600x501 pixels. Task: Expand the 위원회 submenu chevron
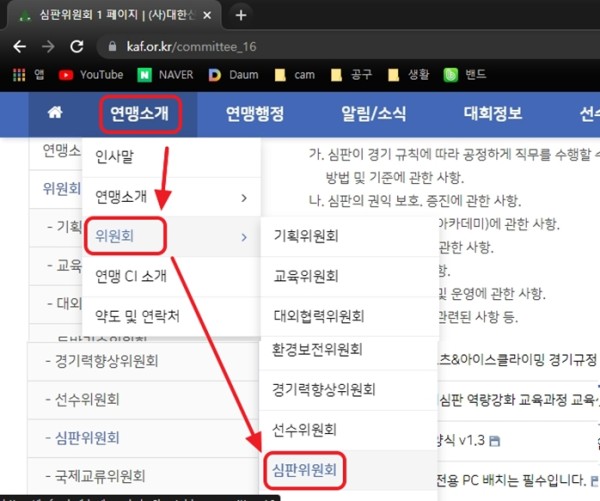click(x=244, y=237)
